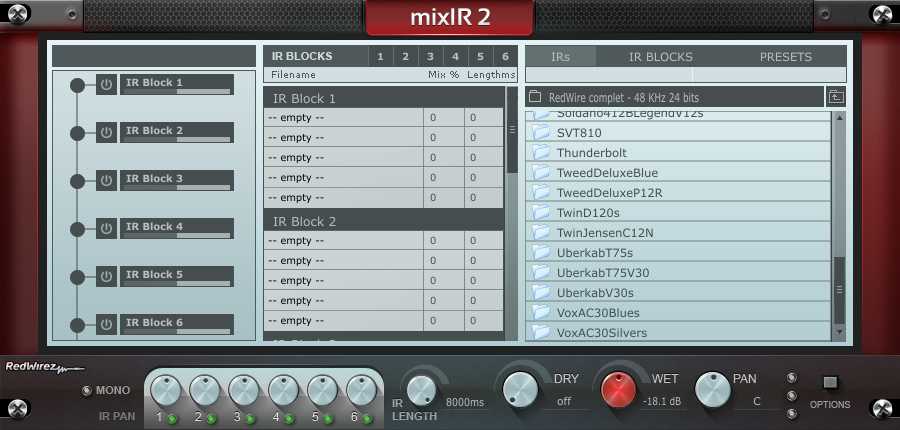Expand the VoxAC30Blues folder
Viewport: 900px width, 430px height.
(600, 313)
